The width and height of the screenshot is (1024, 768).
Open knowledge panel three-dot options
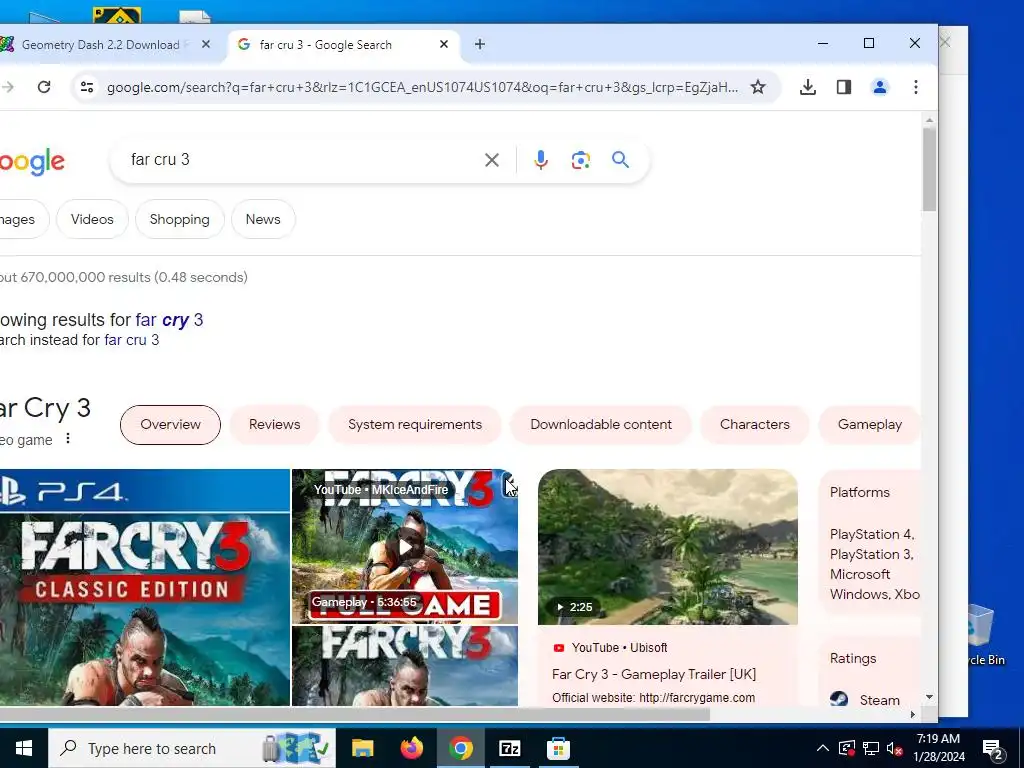tap(68, 439)
